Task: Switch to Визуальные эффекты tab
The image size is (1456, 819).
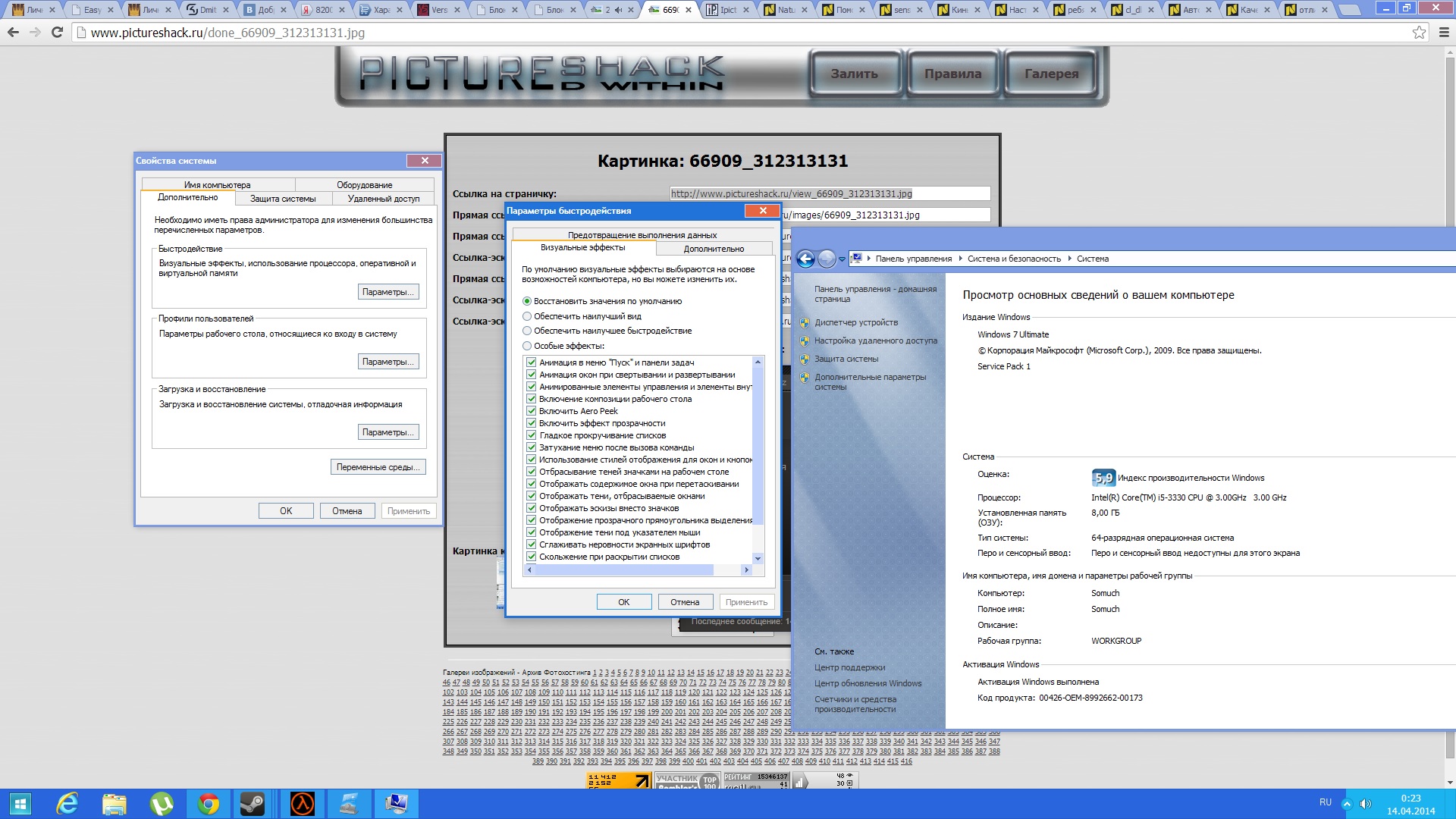Action: coord(583,247)
